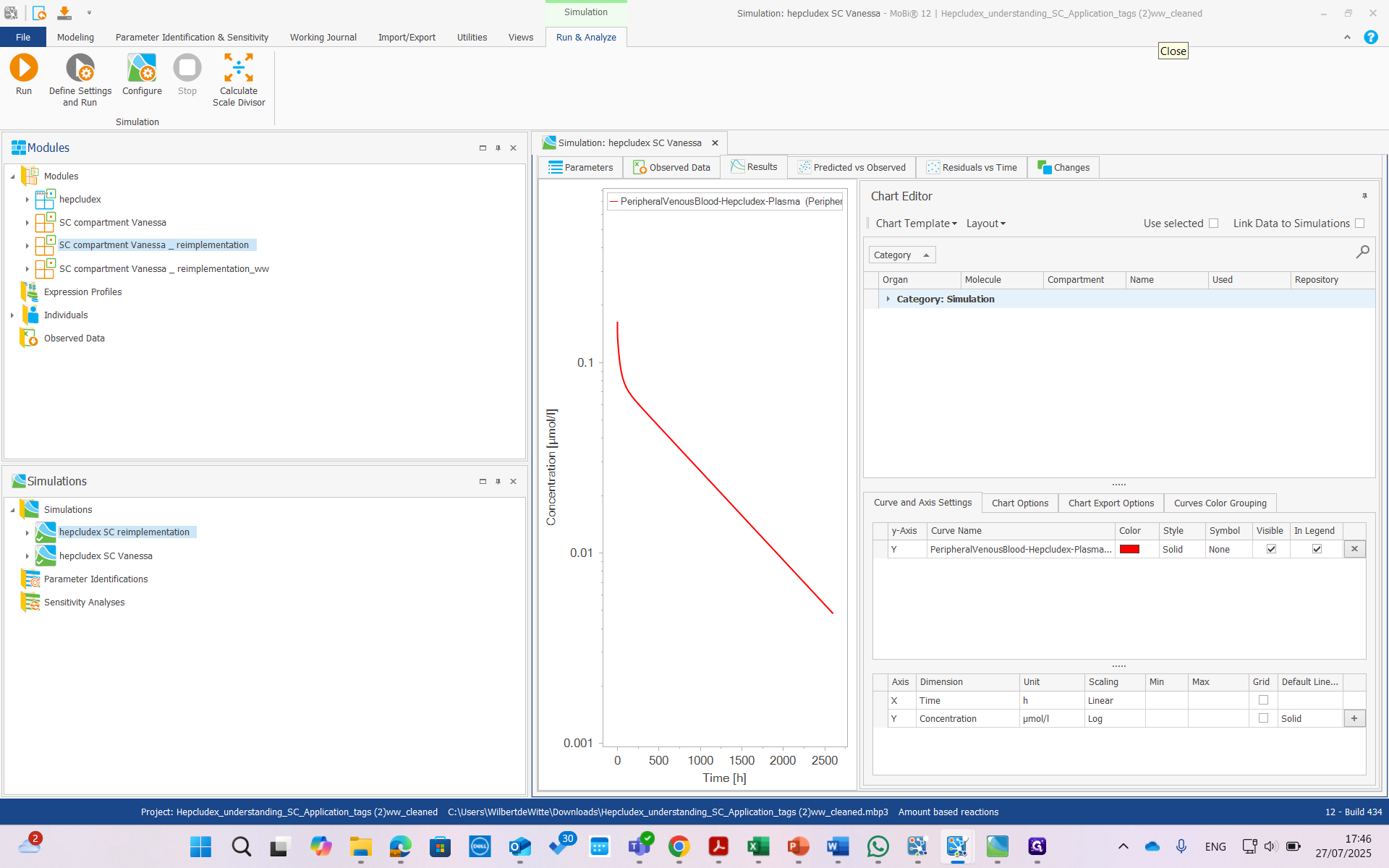
Task: Select hepcludex SC Vanessa simulation
Action: click(106, 556)
